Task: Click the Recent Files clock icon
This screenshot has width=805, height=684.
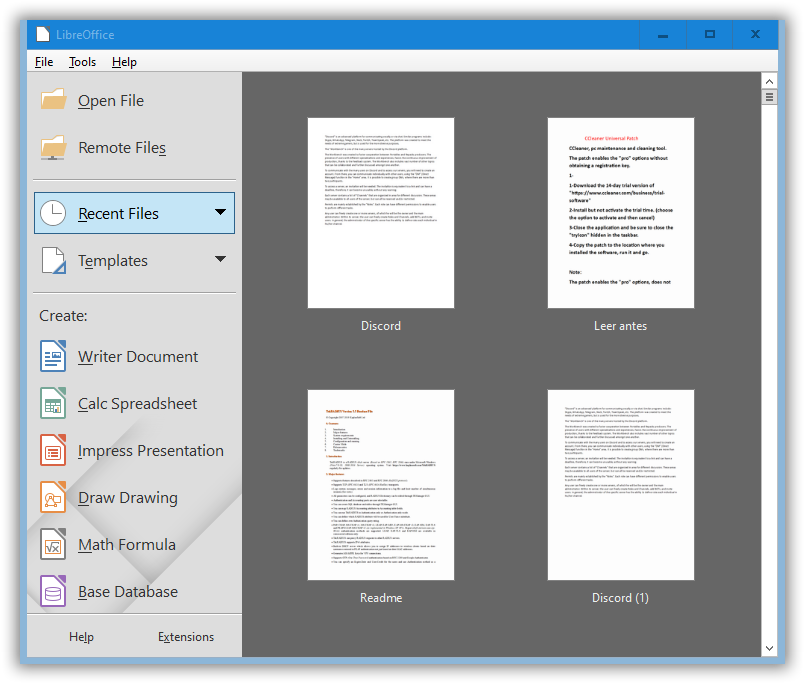Action: tap(53, 213)
